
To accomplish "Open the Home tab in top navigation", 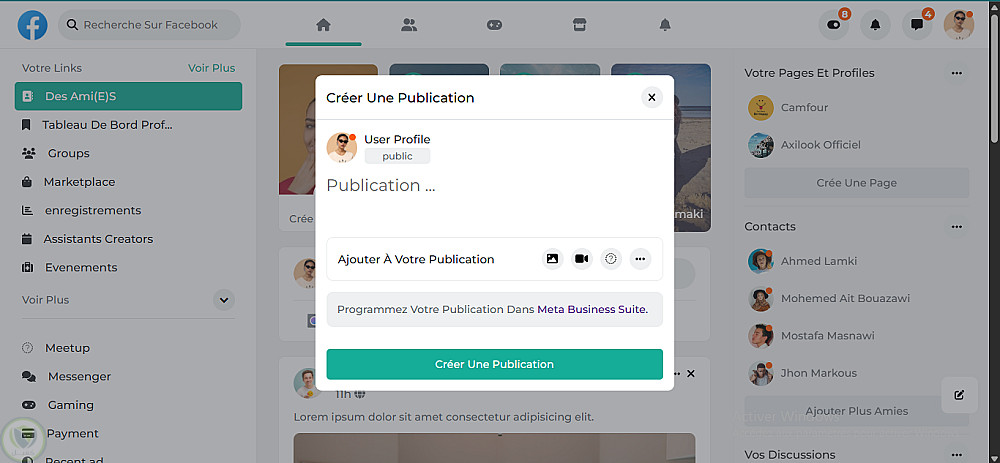I will [323, 25].
